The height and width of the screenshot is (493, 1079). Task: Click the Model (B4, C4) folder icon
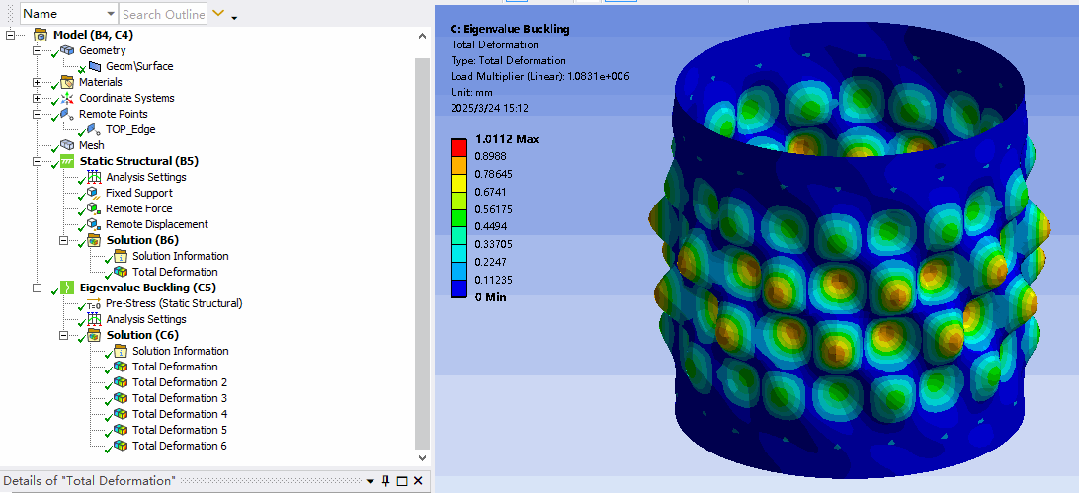[41, 34]
